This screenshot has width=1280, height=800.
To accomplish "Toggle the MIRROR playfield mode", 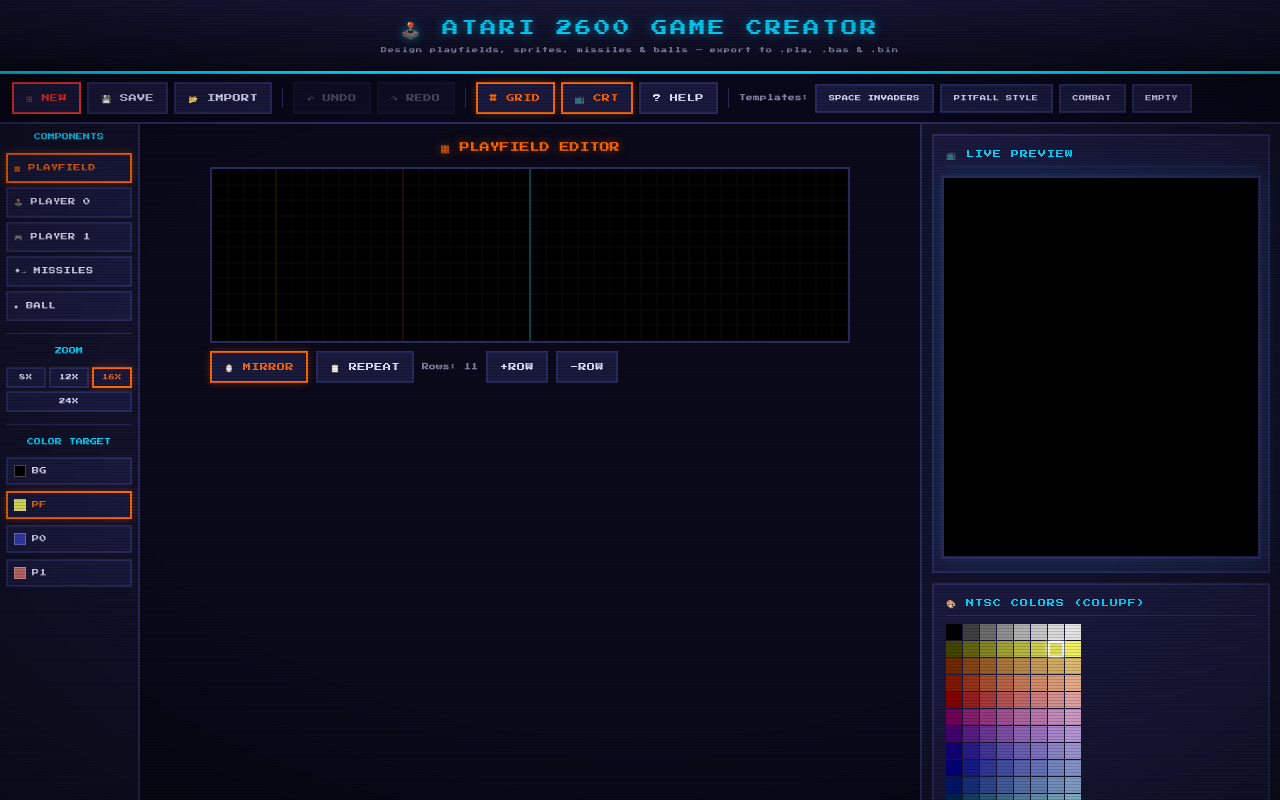I will coord(259,367).
